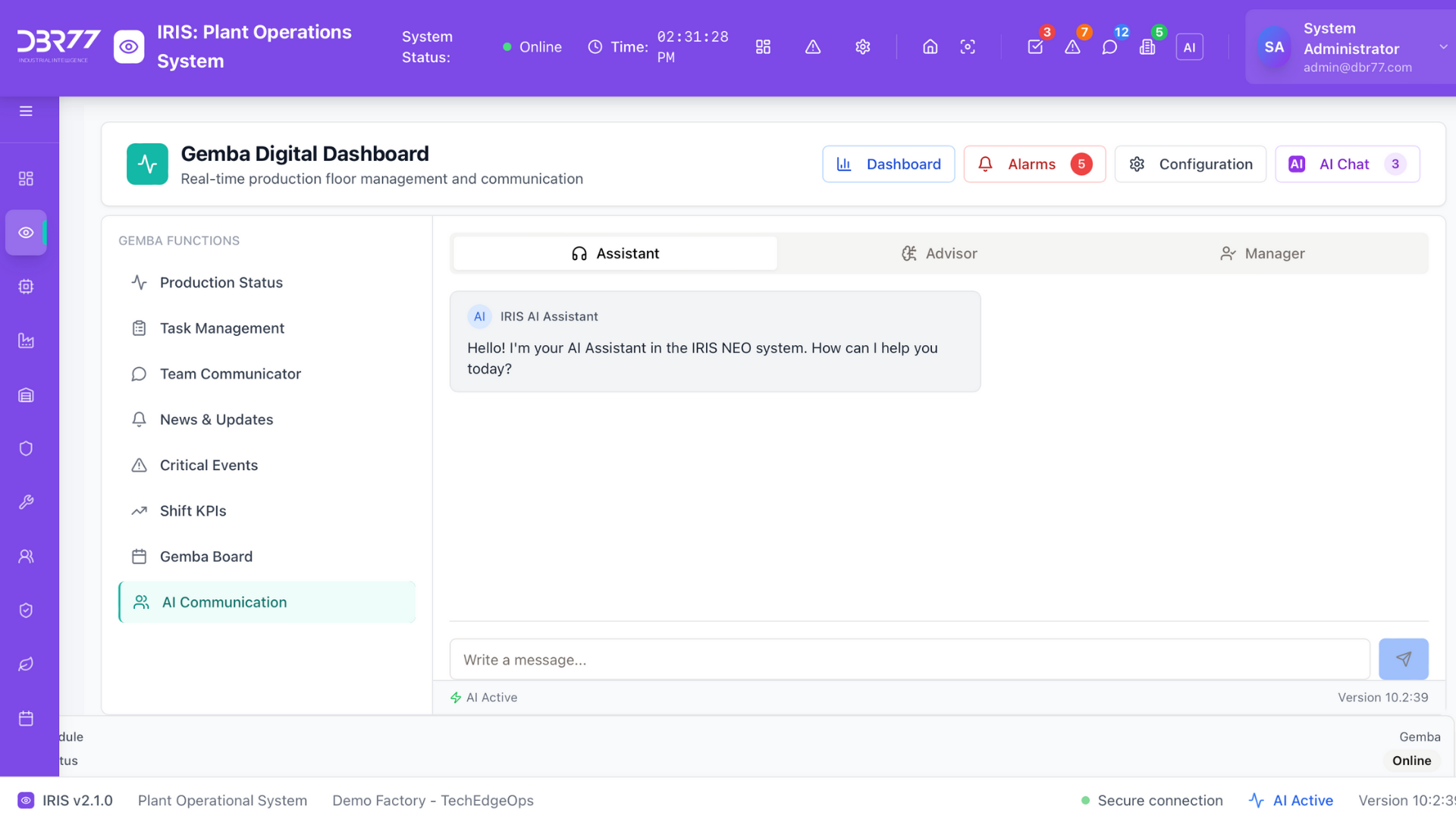Open the home icon in top bar
This screenshot has width=1456, height=819.
click(x=930, y=47)
